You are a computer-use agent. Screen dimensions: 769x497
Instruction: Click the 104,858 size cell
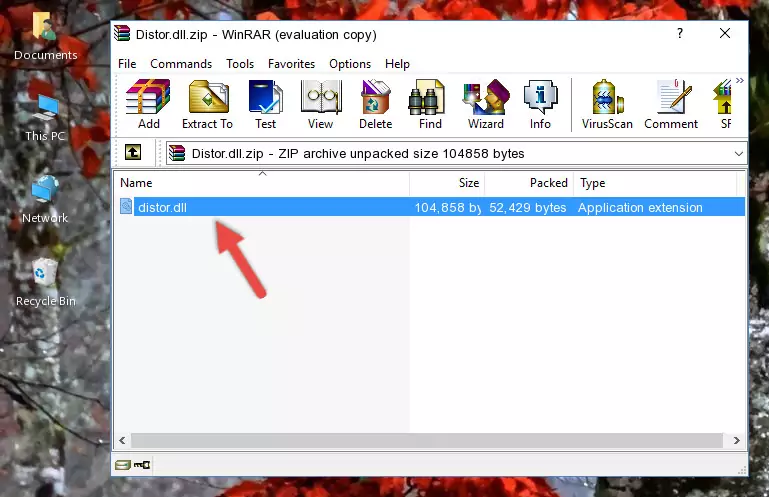[x=447, y=208]
